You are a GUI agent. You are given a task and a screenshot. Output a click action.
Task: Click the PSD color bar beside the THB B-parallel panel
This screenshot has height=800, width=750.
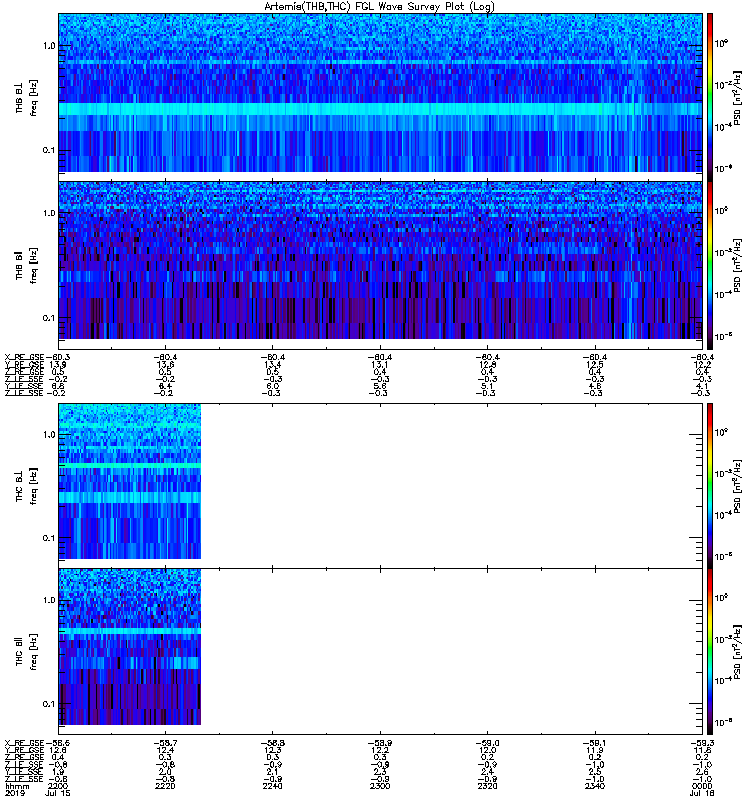point(710,265)
